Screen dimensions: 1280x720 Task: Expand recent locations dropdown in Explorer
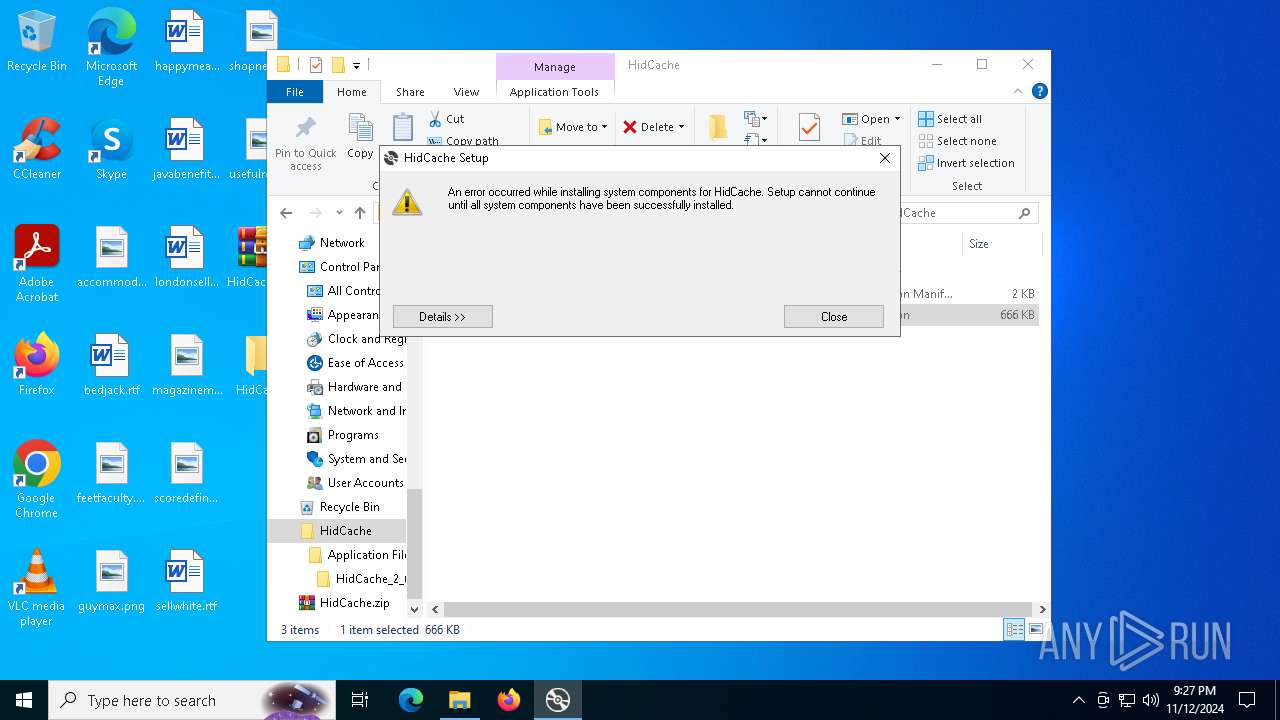(x=339, y=213)
